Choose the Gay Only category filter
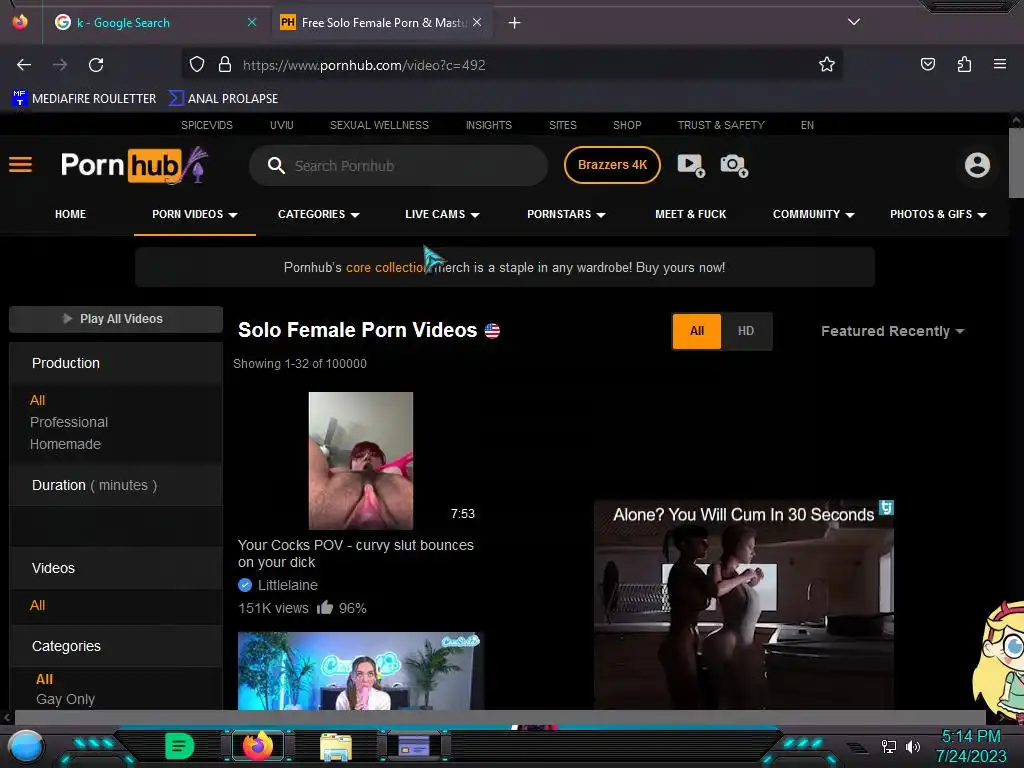This screenshot has height=768, width=1024. (65, 699)
